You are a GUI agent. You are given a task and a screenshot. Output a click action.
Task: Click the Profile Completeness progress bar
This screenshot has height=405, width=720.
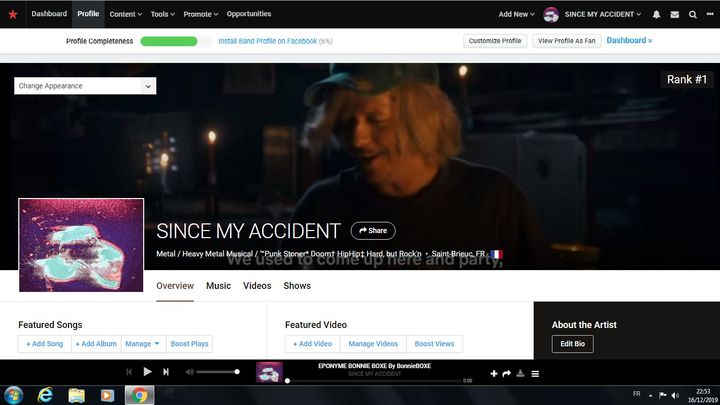176,41
